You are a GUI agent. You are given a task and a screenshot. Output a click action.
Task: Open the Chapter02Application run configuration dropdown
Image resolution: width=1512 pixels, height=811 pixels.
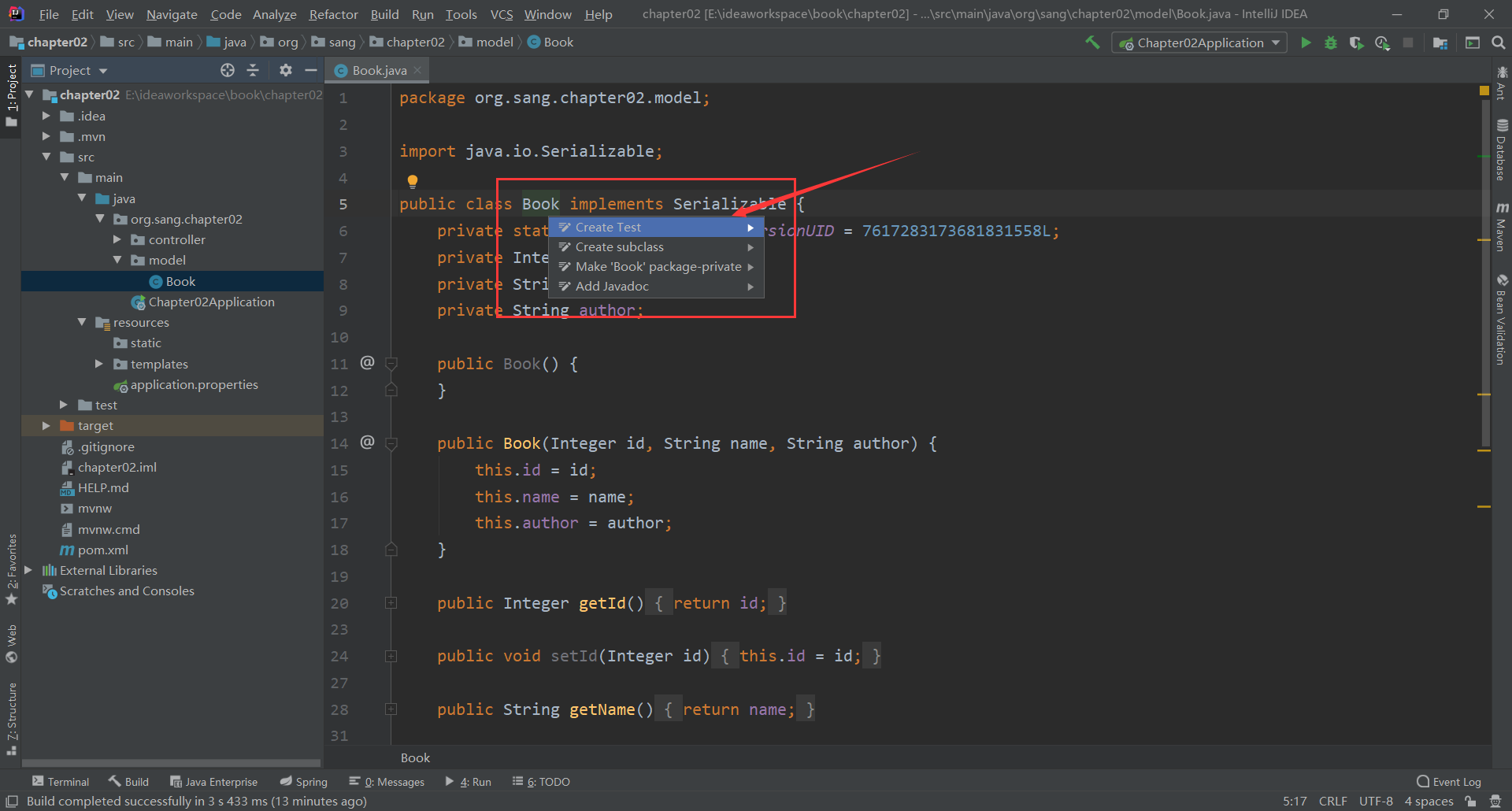click(x=1199, y=43)
